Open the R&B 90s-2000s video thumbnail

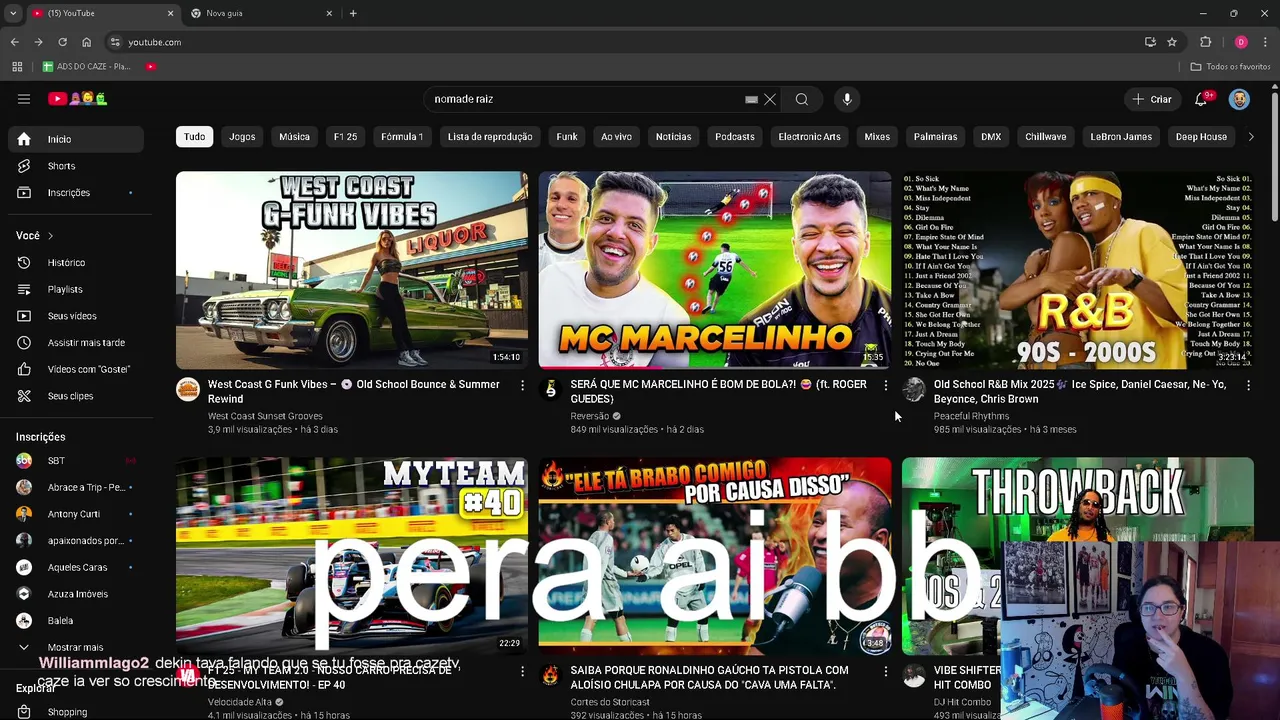tap(1078, 270)
